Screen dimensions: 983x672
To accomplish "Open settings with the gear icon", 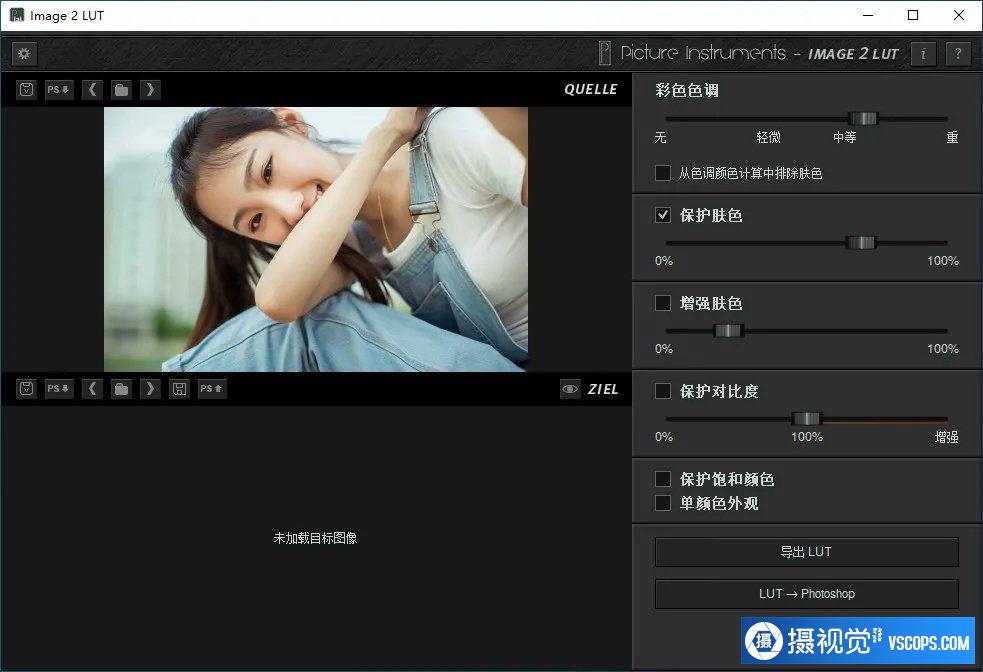I will (24, 54).
